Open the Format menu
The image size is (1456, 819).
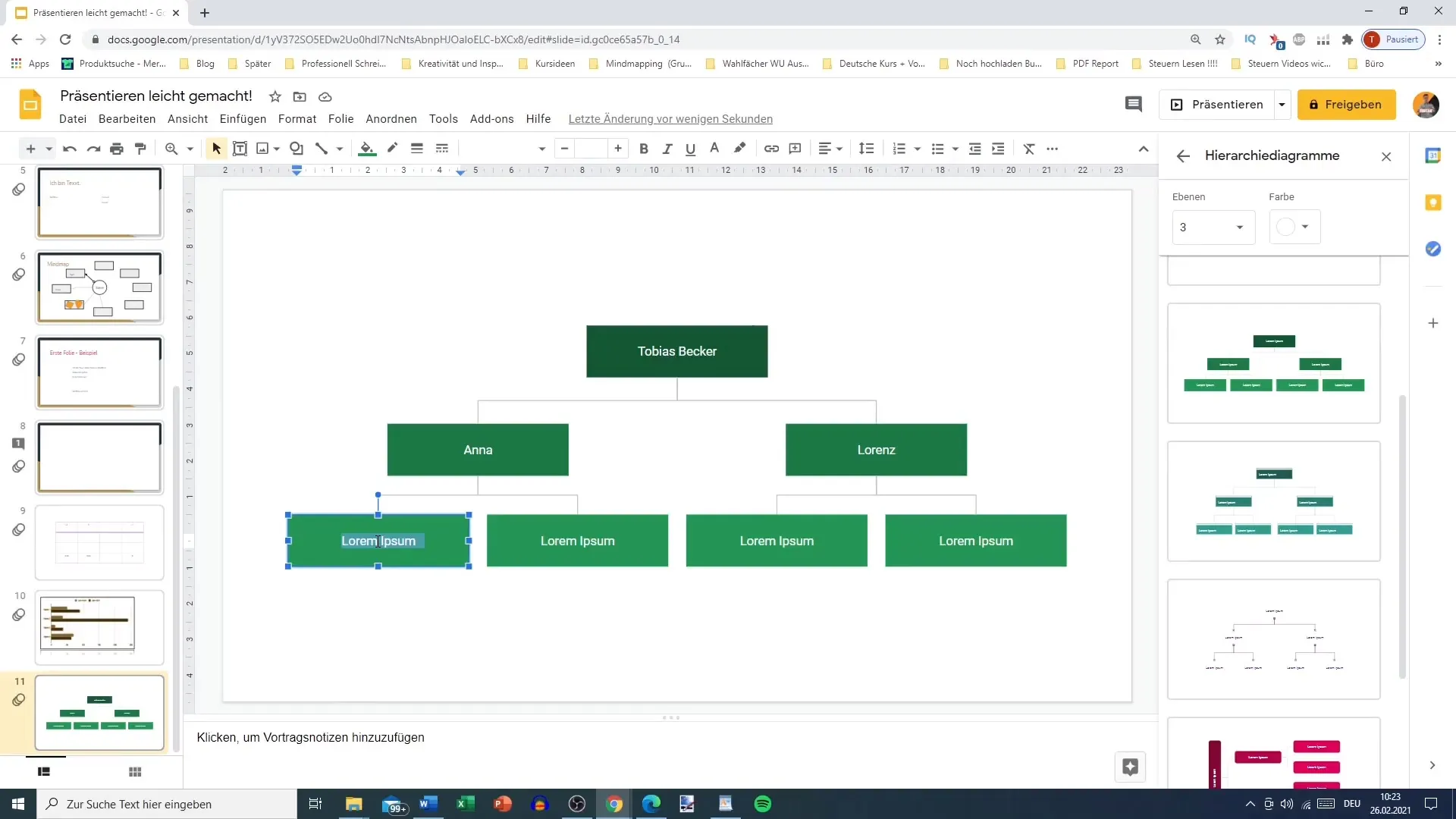pyautogui.click(x=297, y=119)
